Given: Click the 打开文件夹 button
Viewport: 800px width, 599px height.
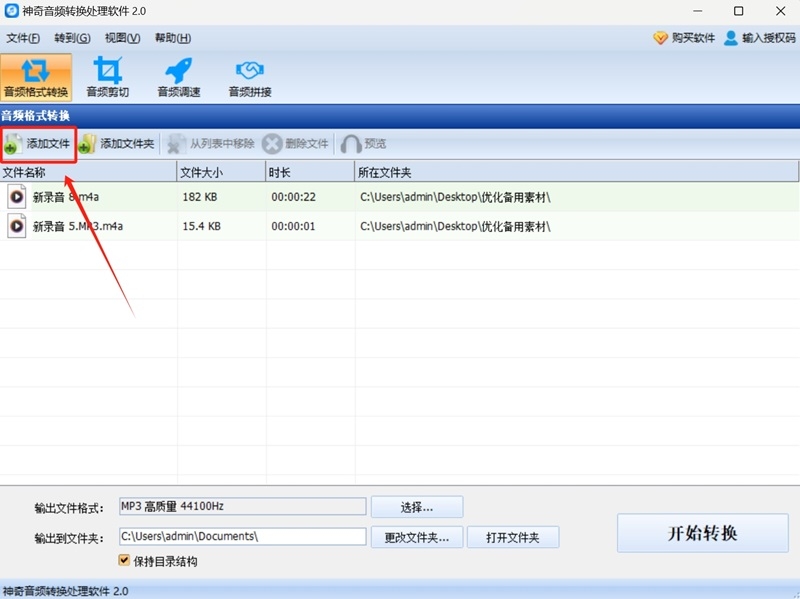Looking at the screenshot, I should click(513, 537).
